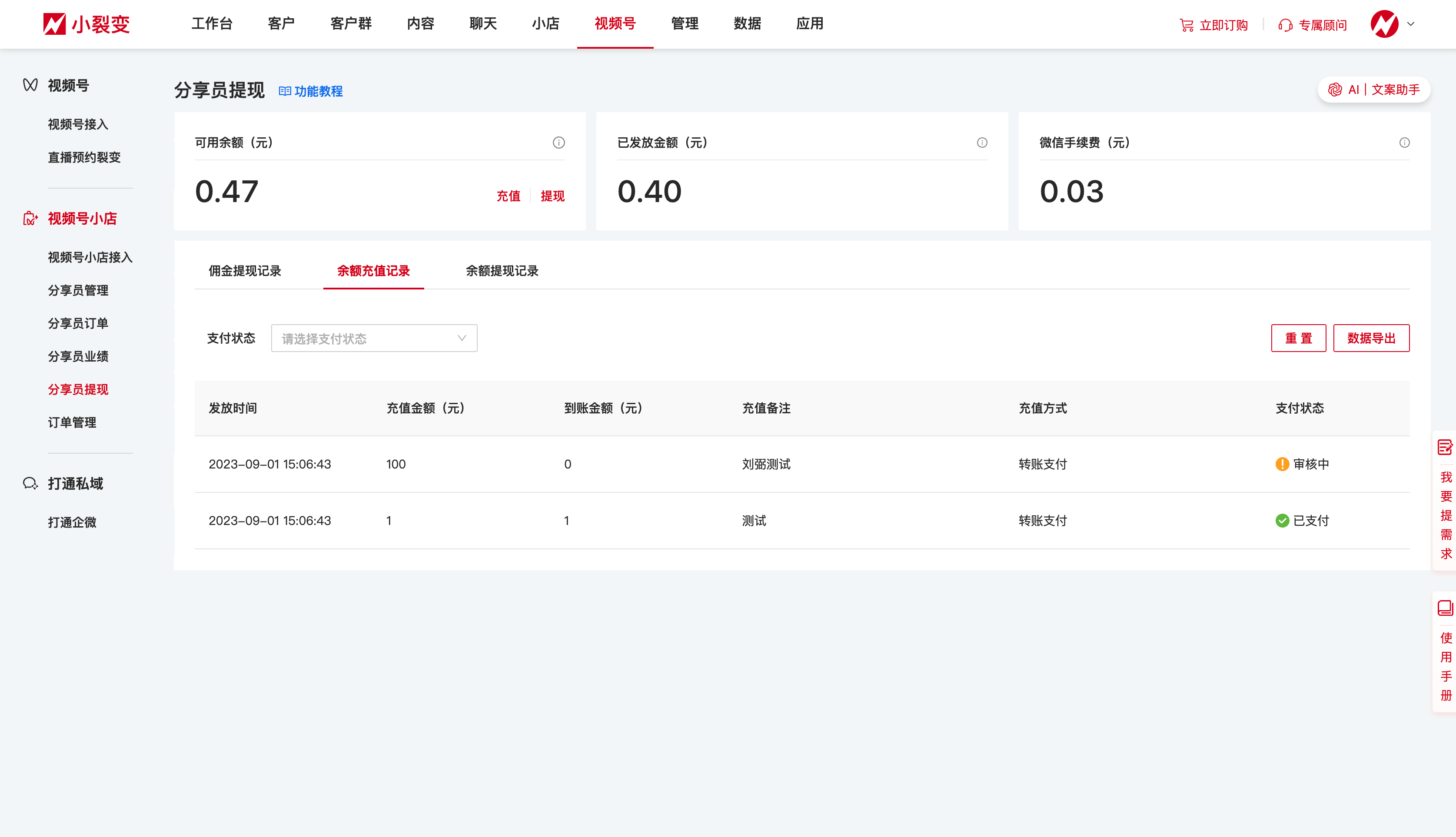The height and width of the screenshot is (837, 1456).
Task: Click the headset icon by 专属顾问
Action: [x=1285, y=25]
